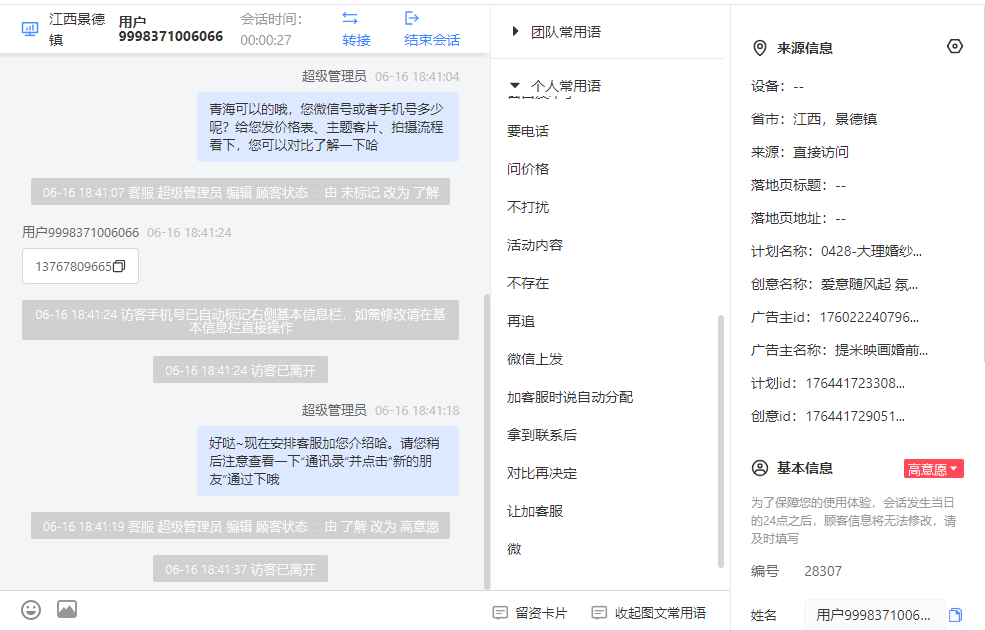985x630 pixels.
Task: Click the phone number 13767809665 text
Action: point(73,266)
